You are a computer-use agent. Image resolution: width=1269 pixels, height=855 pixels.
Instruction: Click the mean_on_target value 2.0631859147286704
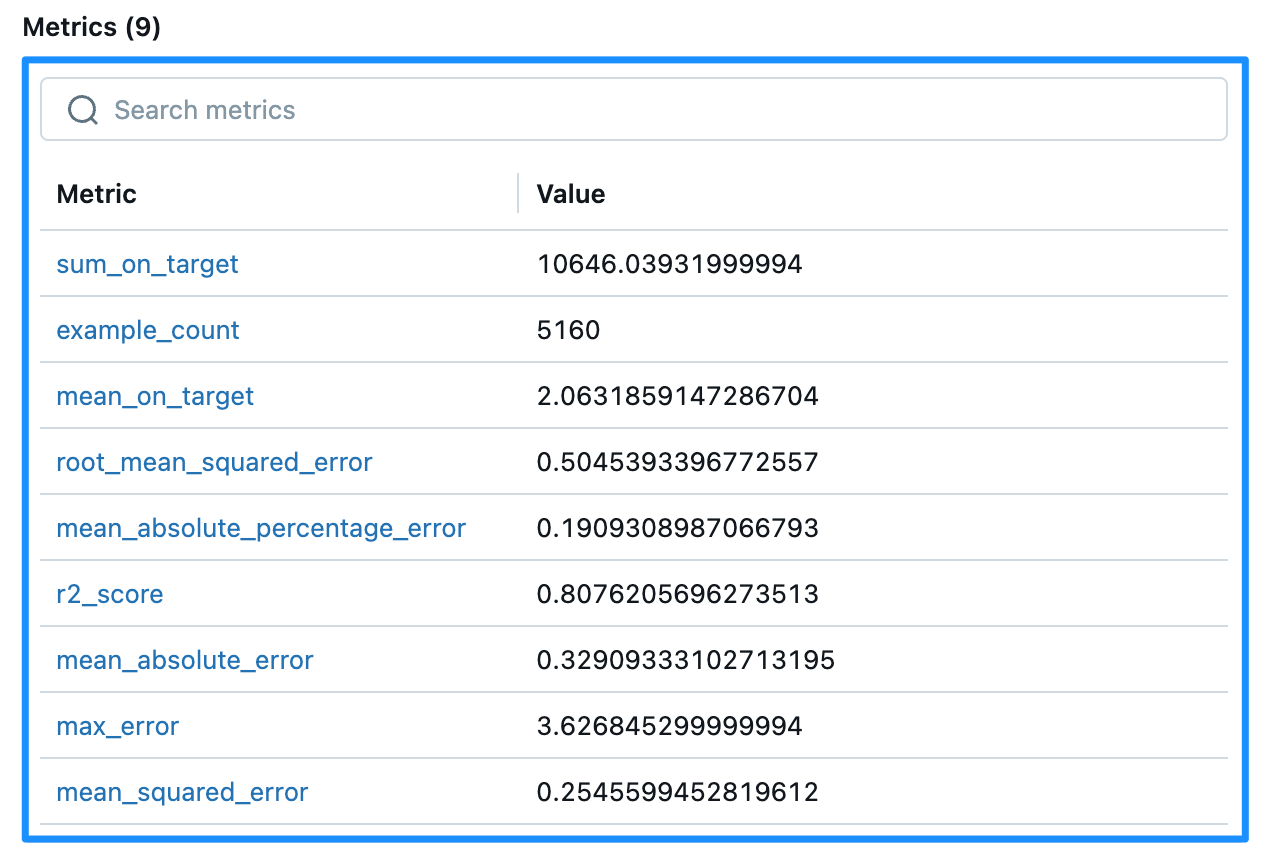click(x=677, y=396)
